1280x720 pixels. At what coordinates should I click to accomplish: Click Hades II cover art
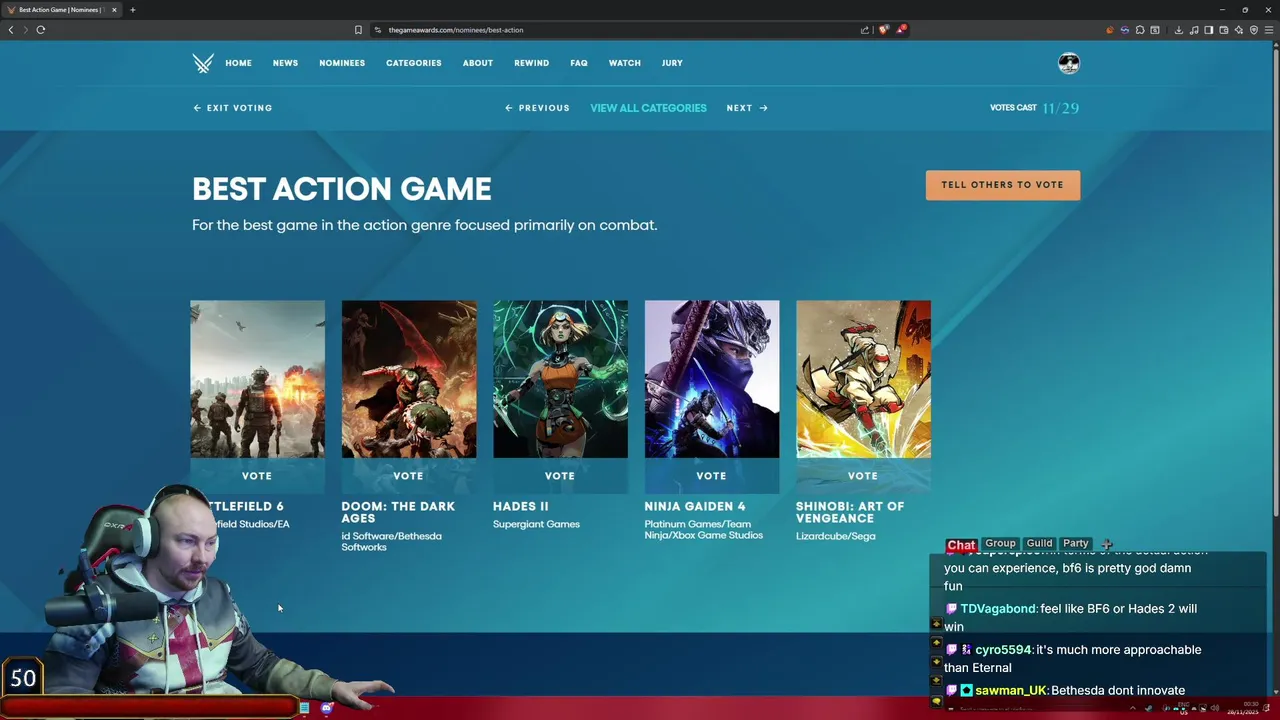[x=560, y=379]
